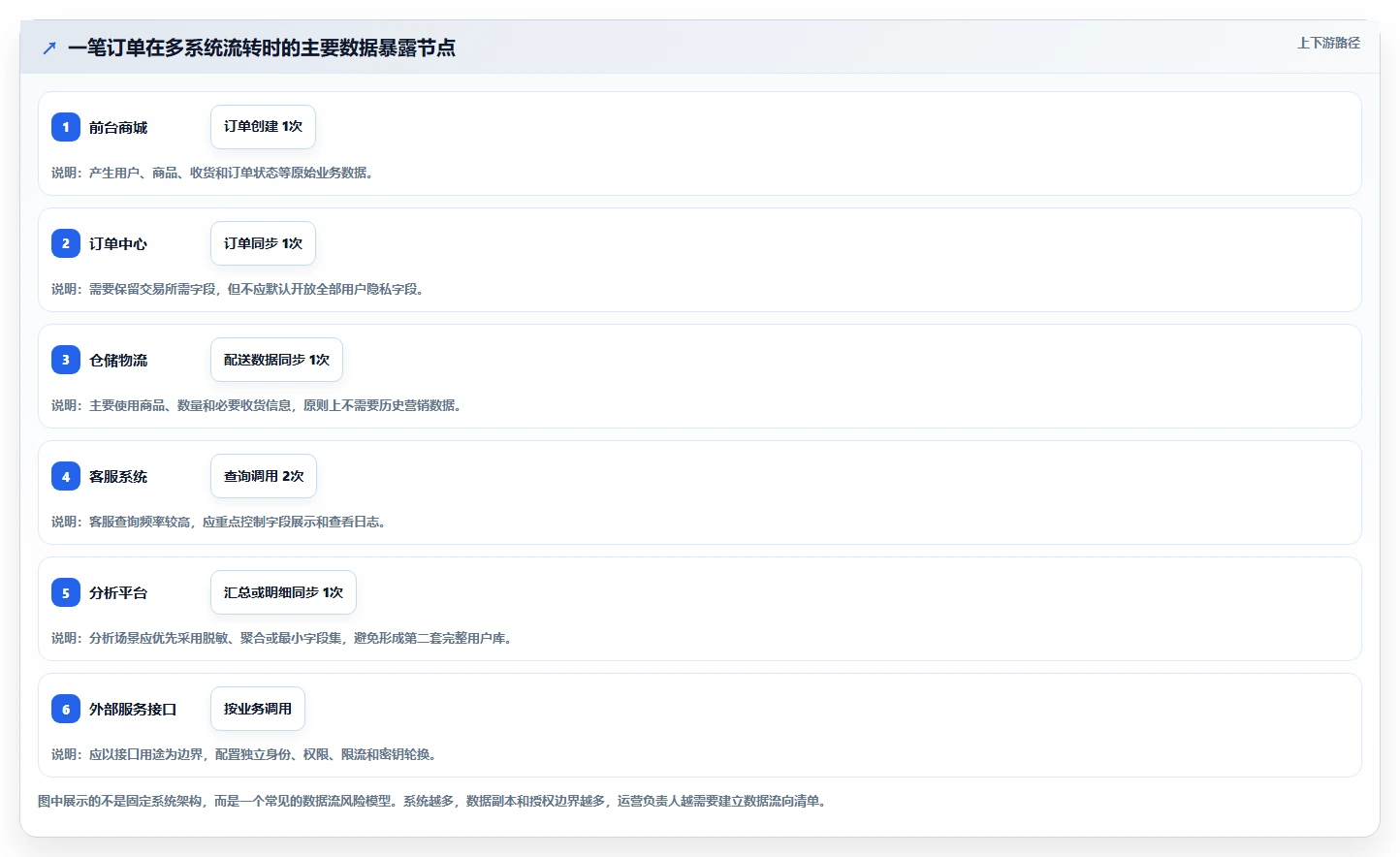
Task: Click the 仓储物流 node name
Action: pos(118,360)
